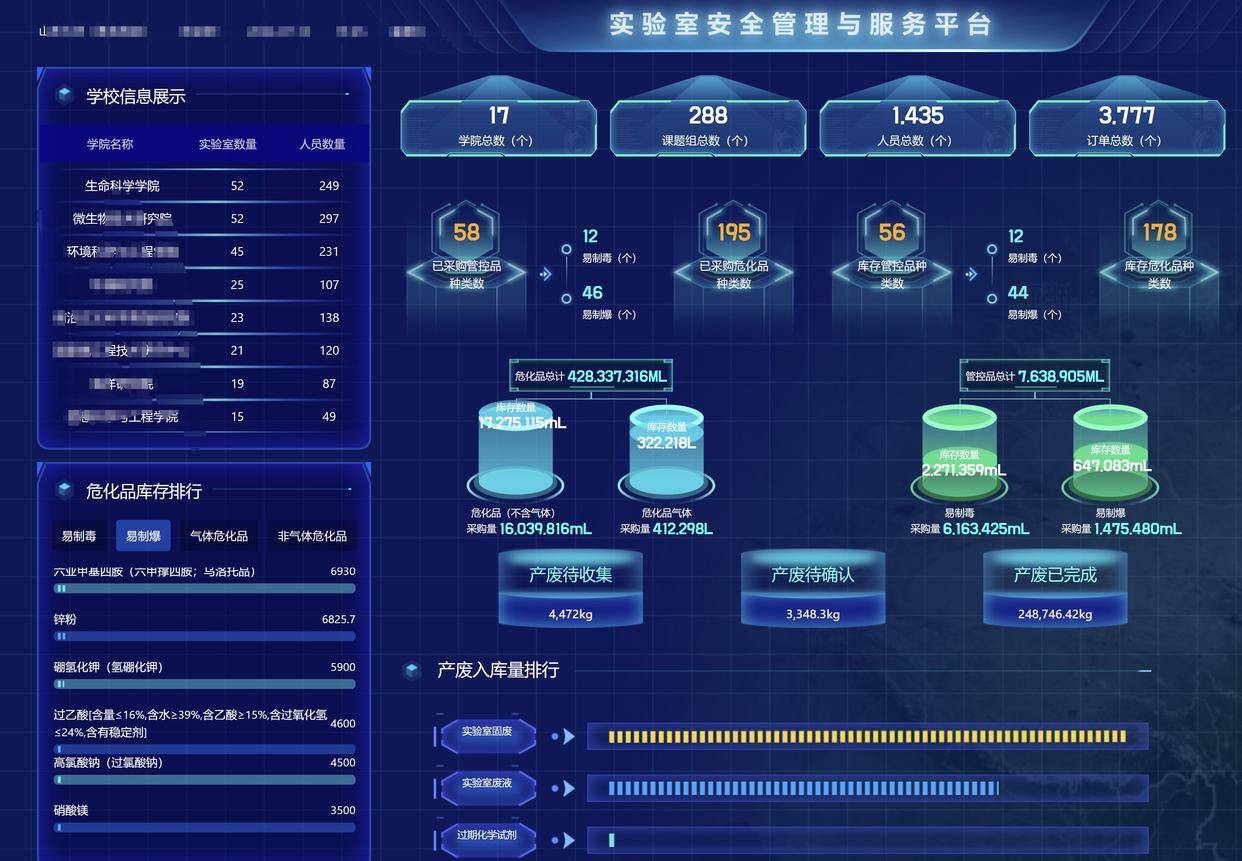
Task: Click the 人员数量 column header
Action: [322, 144]
